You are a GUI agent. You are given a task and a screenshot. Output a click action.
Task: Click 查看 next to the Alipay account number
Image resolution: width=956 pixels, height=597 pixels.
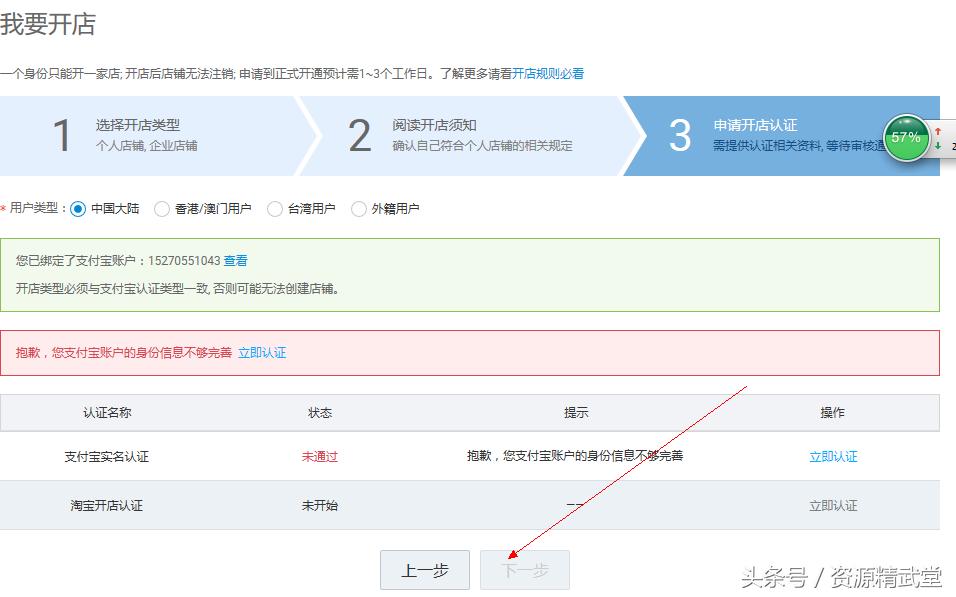tap(236, 259)
